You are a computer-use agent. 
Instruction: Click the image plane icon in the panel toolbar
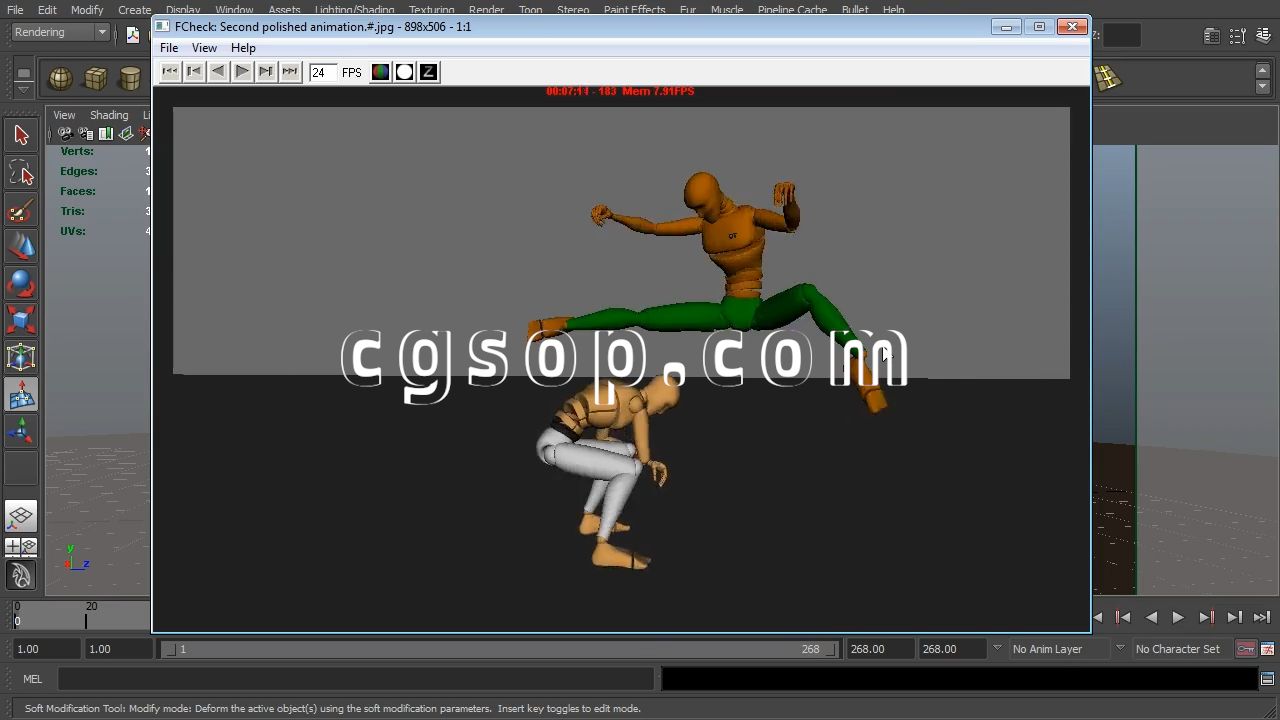coord(126,134)
